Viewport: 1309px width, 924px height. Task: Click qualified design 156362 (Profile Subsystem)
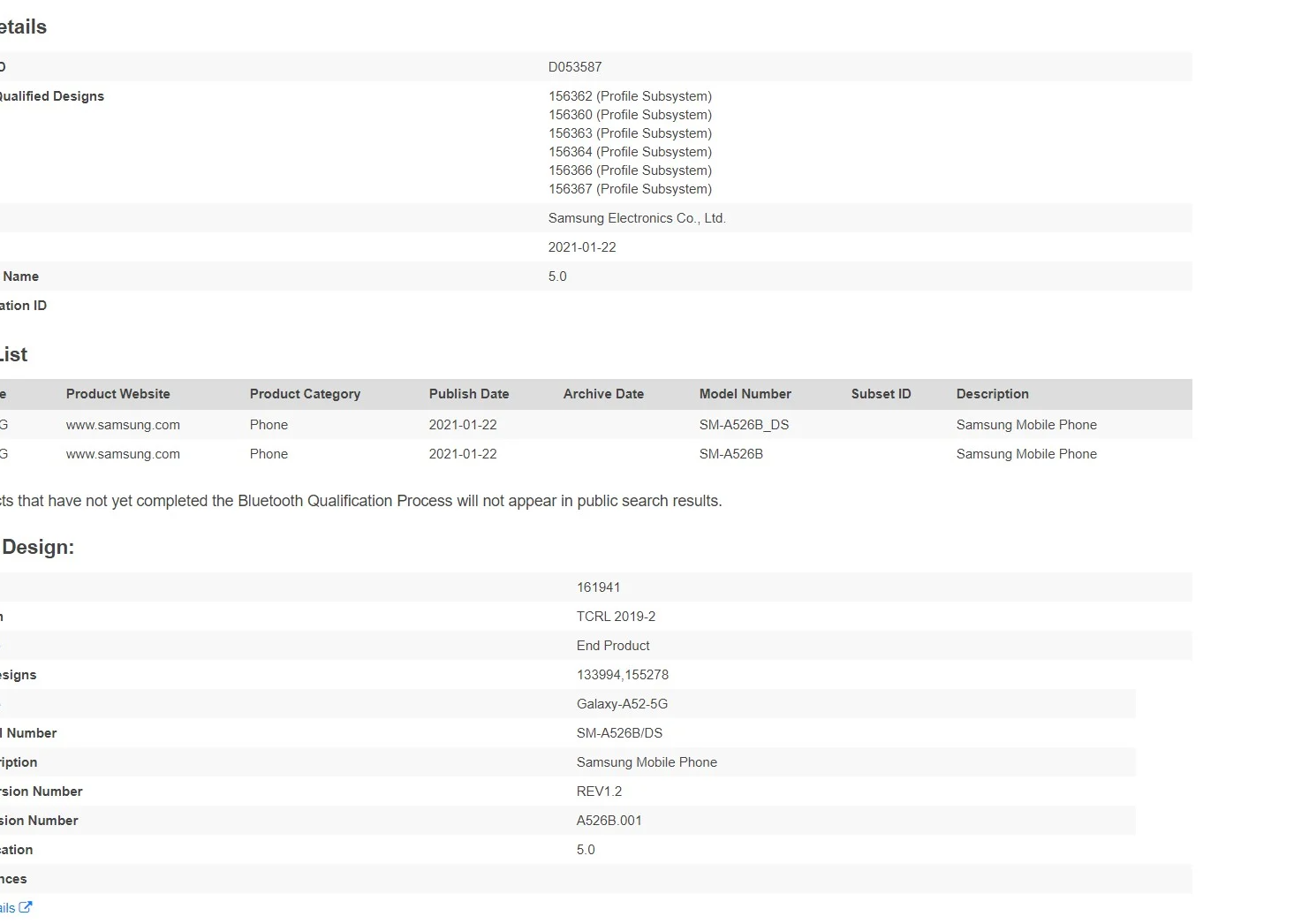click(x=630, y=96)
